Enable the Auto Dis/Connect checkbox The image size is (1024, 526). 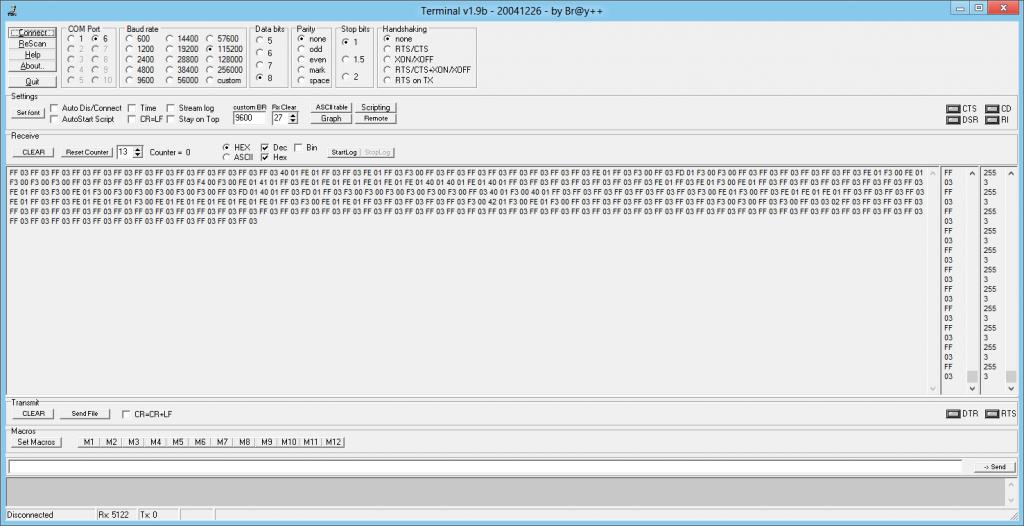click(x=54, y=108)
